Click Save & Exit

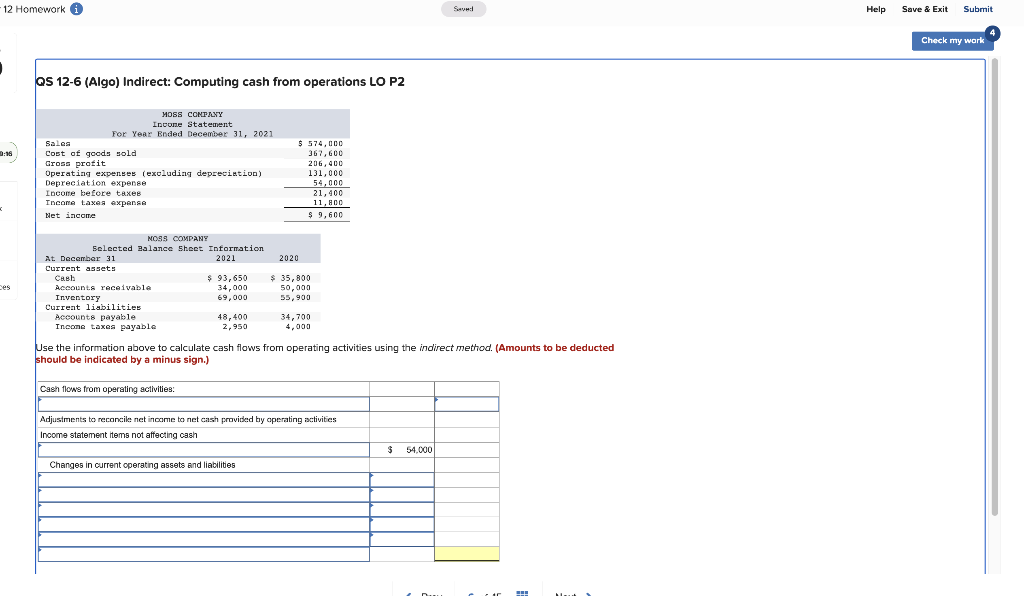[924, 9]
